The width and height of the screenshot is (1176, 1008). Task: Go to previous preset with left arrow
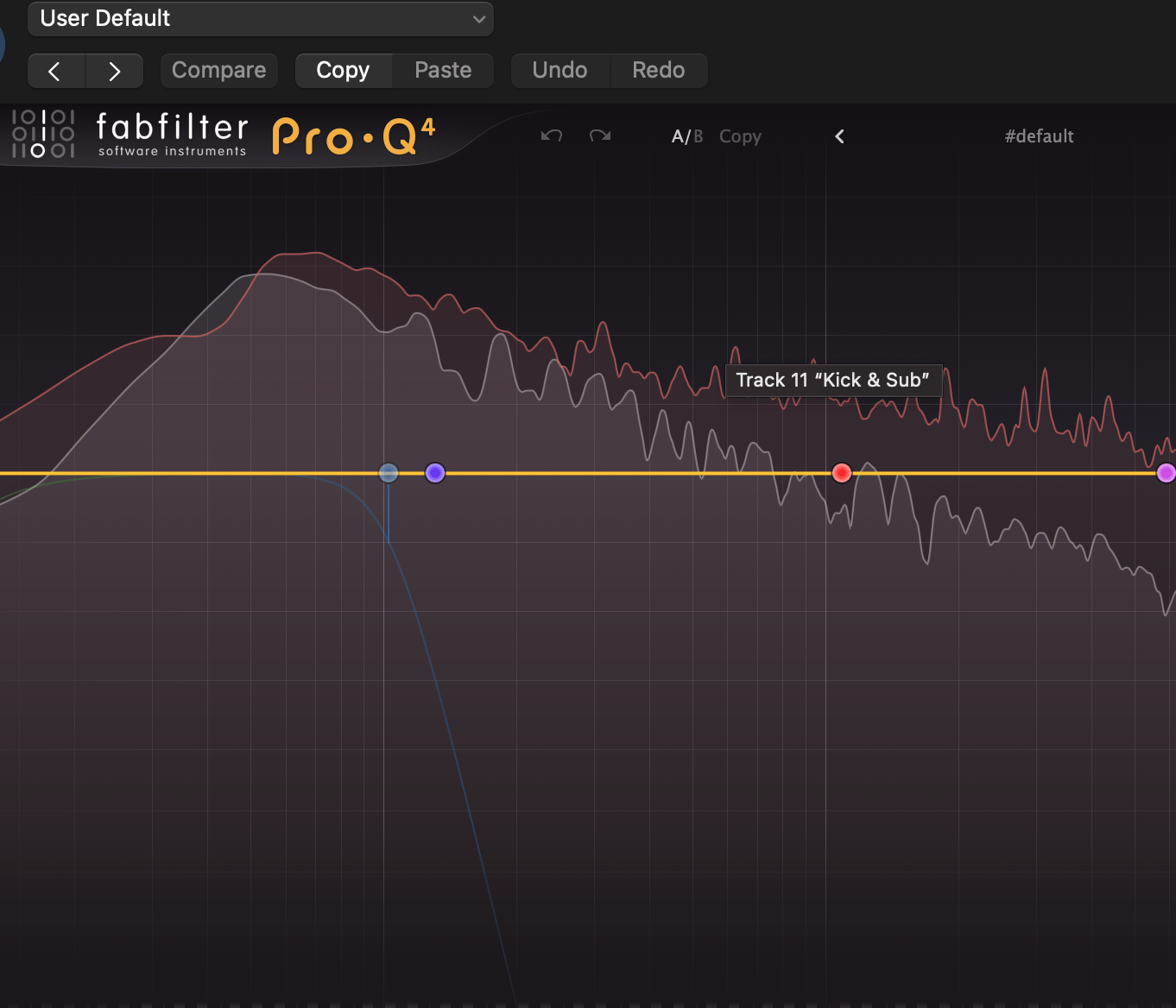57,71
